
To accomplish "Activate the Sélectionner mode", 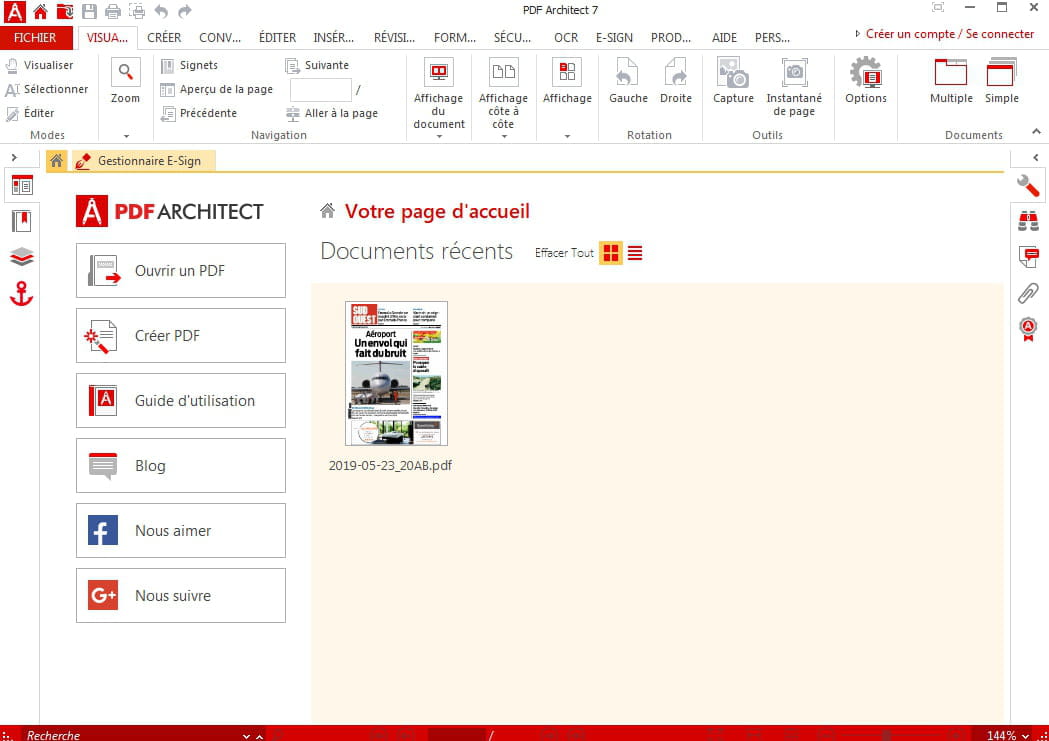I will click(47, 89).
